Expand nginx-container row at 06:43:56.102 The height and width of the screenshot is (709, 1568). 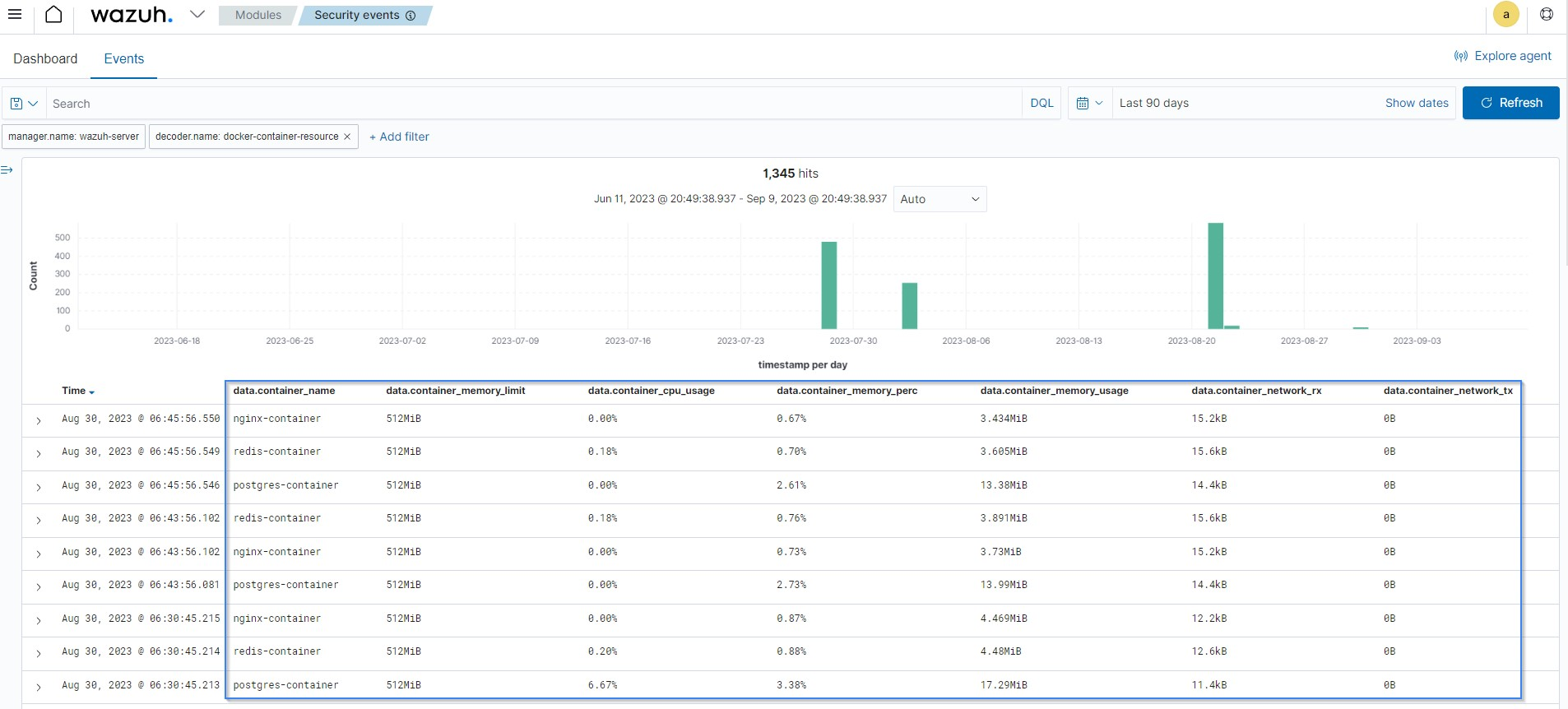(38, 554)
